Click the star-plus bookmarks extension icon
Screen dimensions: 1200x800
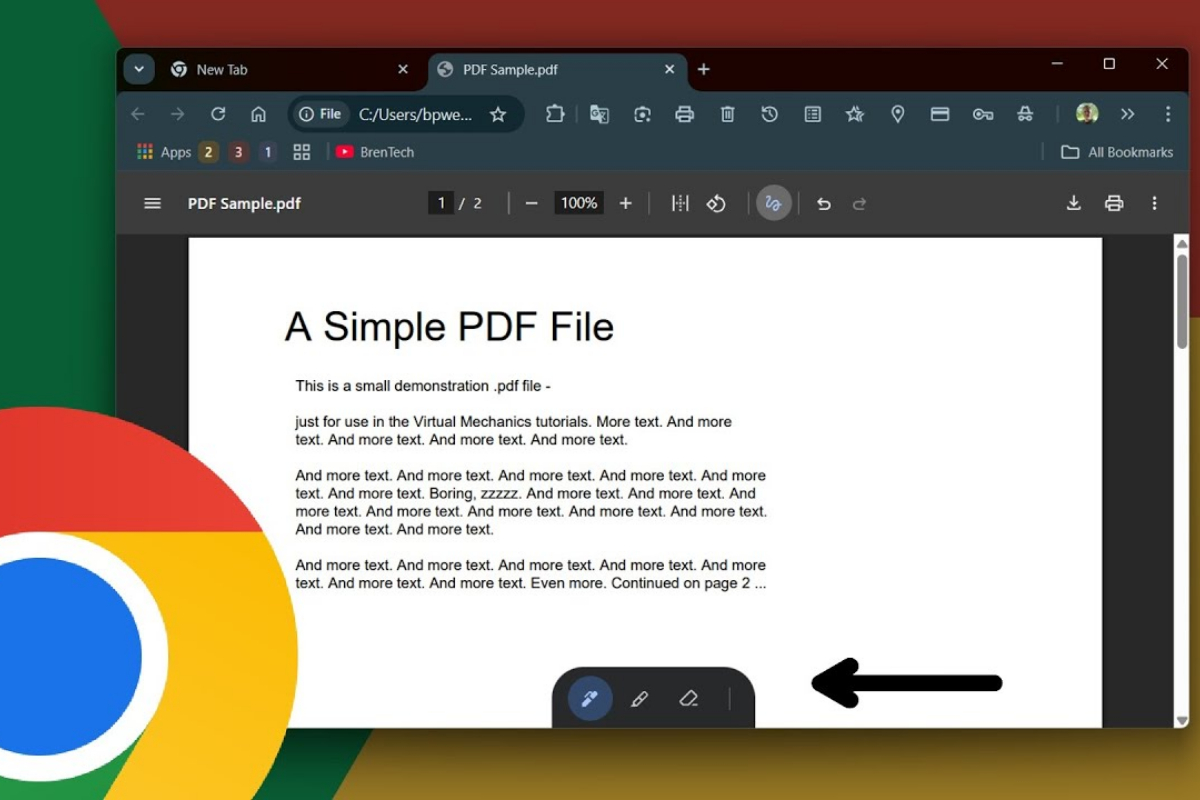coord(855,114)
